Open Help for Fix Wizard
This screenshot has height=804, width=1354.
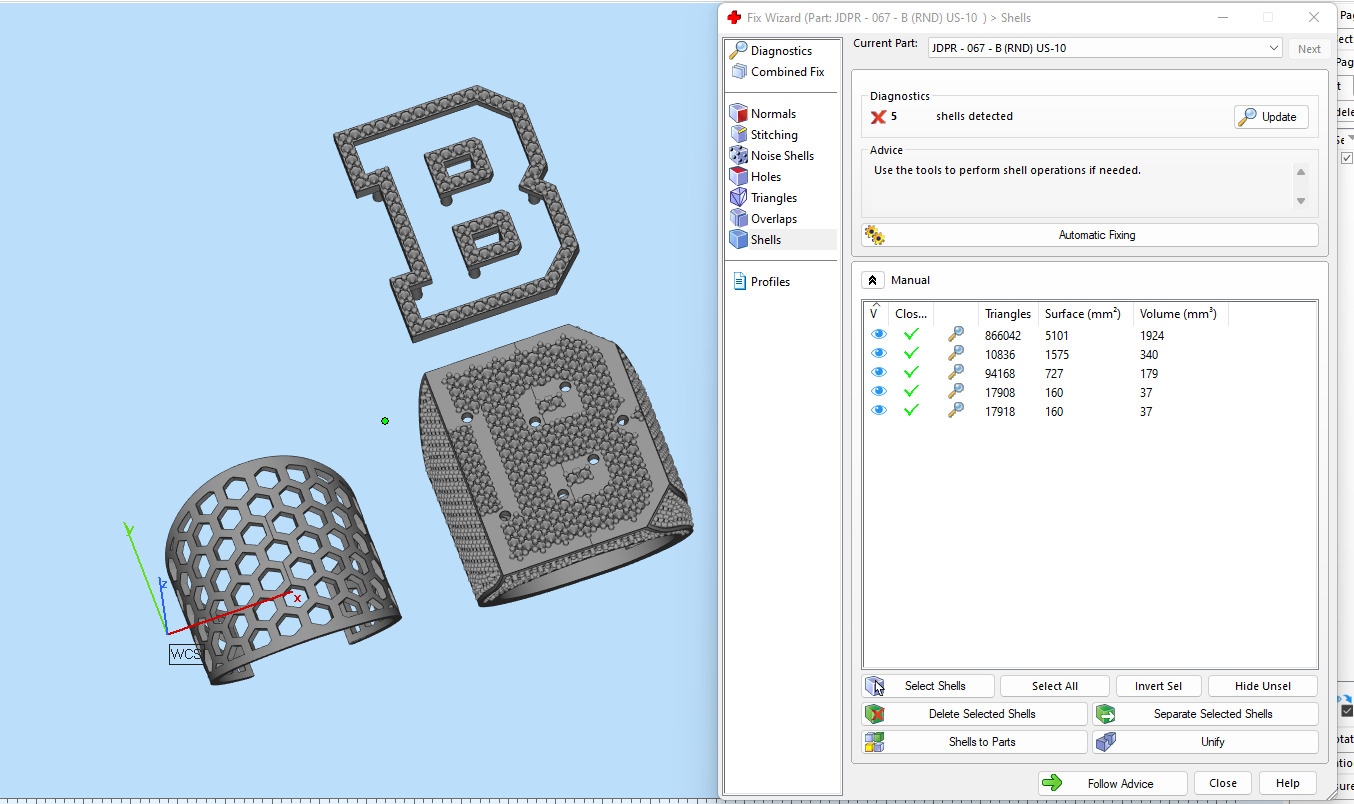pos(1288,784)
